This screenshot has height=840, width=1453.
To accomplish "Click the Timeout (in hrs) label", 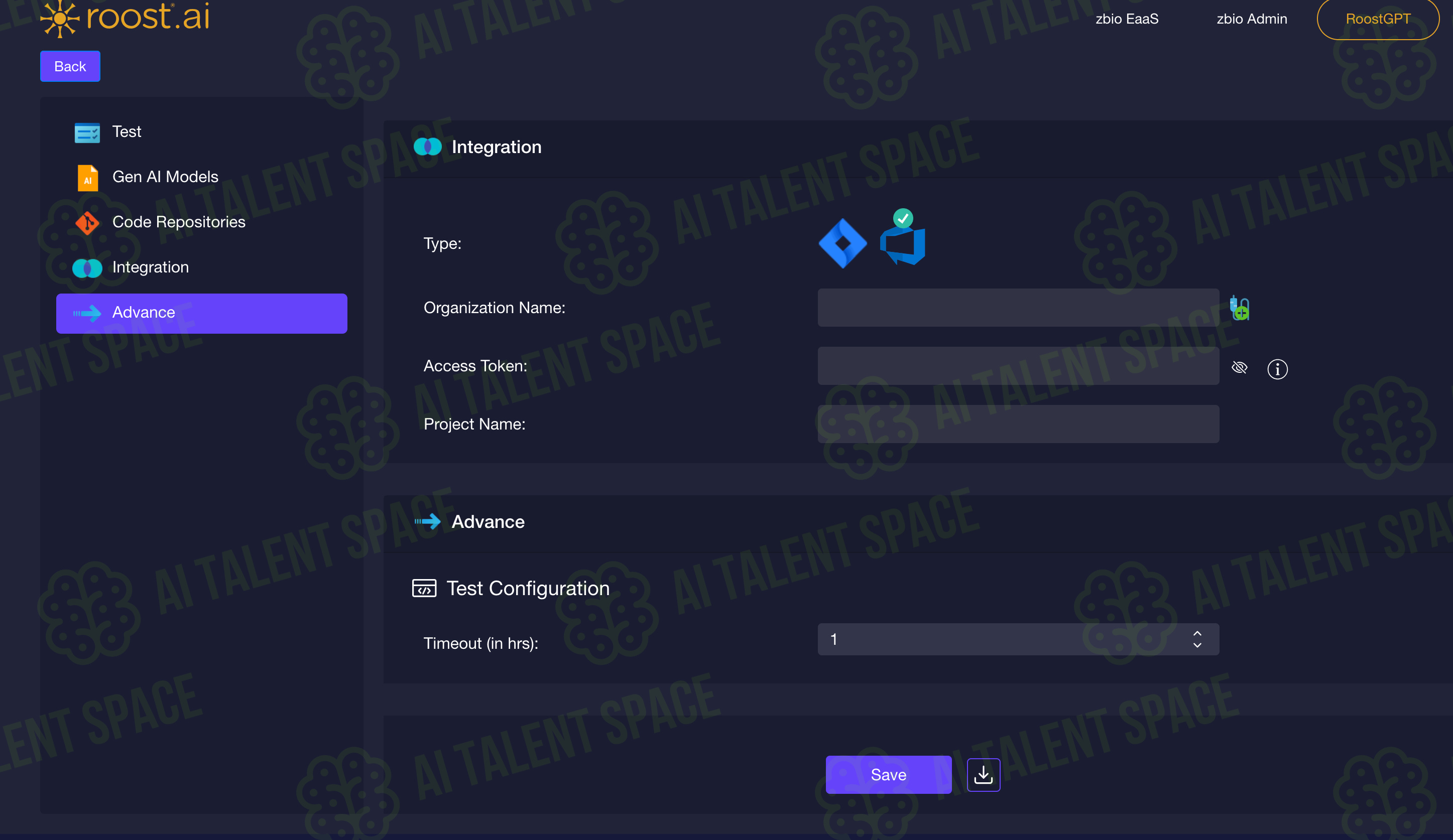I will click(481, 643).
